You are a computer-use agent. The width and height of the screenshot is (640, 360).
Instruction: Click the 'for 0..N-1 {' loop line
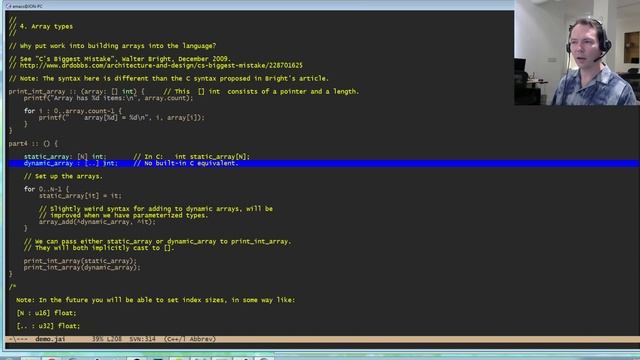click(46, 189)
